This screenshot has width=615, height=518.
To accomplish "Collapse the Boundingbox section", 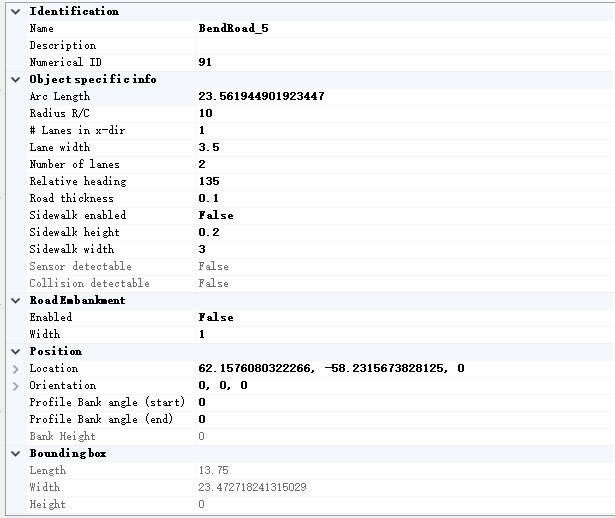I will tap(15, 453).
